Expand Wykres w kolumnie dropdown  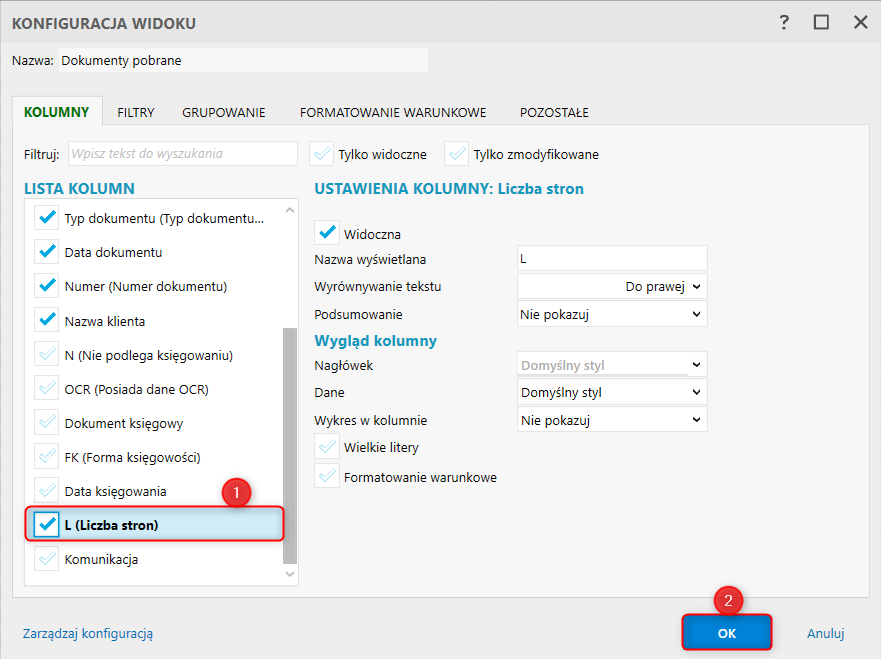pos(612,419)
